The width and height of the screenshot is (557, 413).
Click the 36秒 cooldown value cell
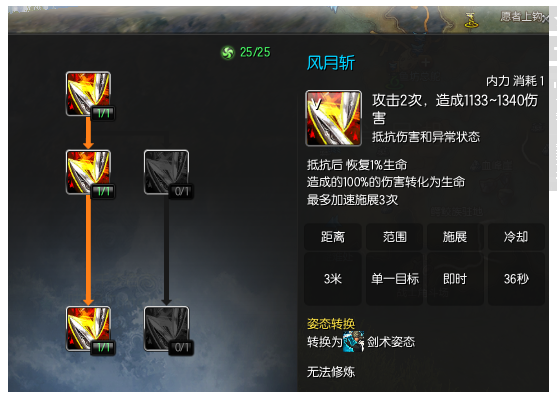tap(516, 279)
